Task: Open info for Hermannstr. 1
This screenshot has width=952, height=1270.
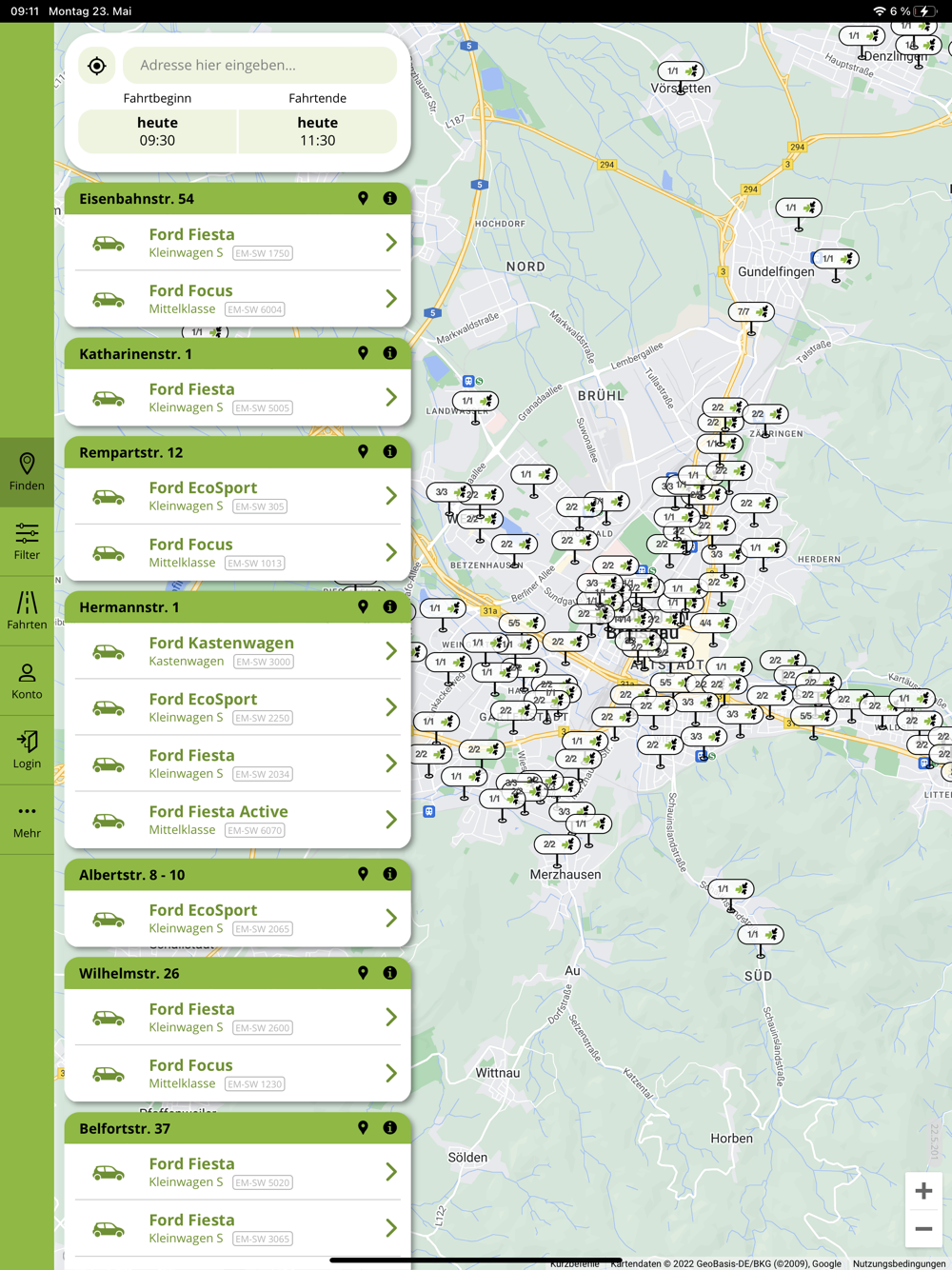Action: coord(389,606)
